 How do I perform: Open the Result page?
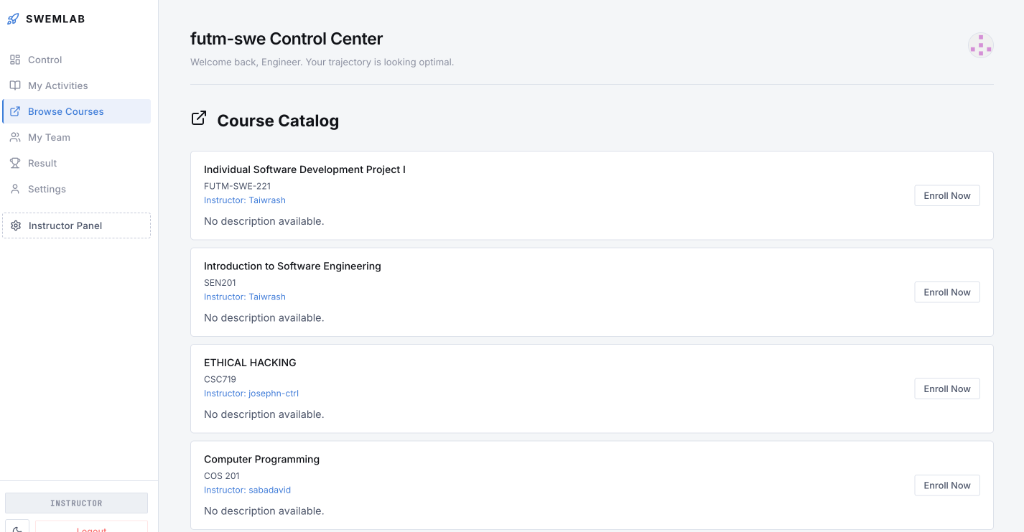point(76,163)
